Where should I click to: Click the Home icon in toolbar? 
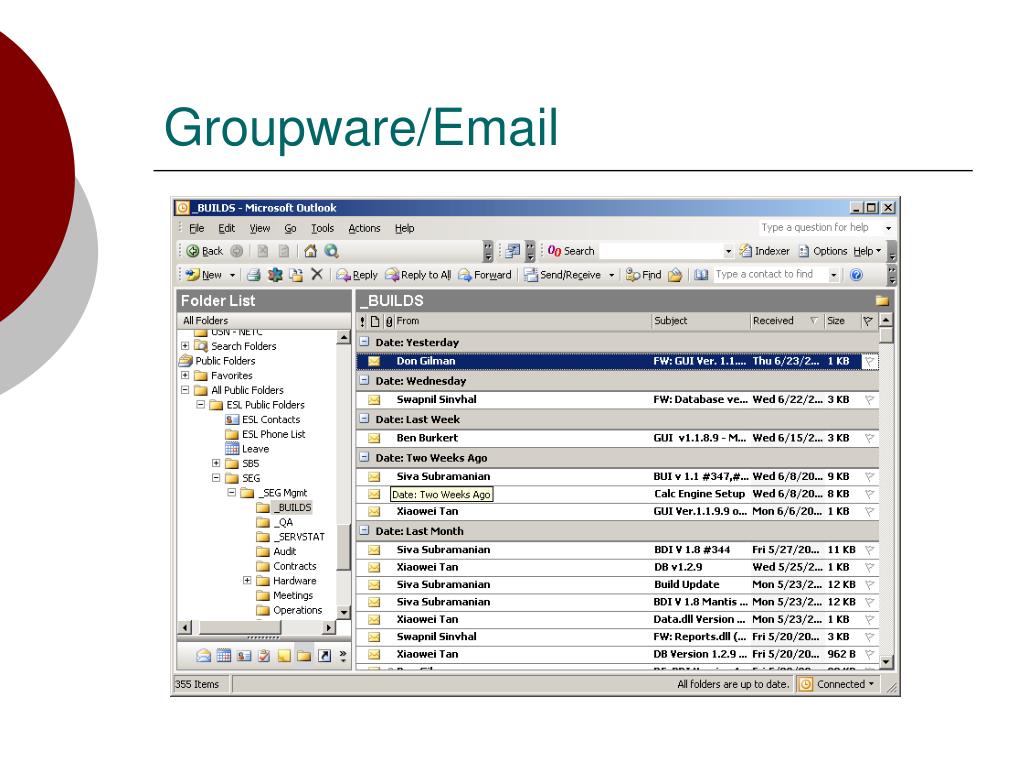pos(310,251)
